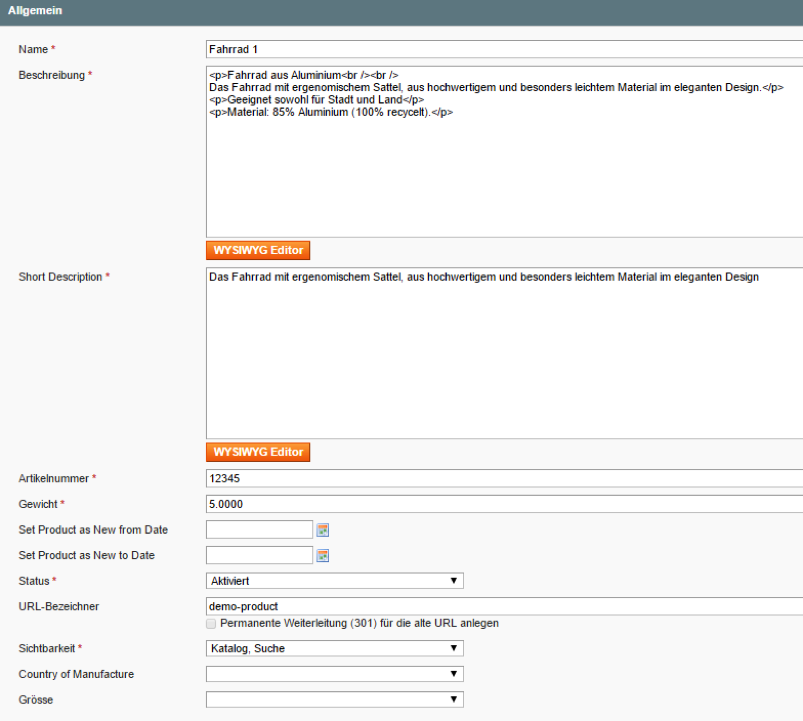Expand the Sichtbarkeit dropdown
This screenshot has height=721, width=803.
click(x=334, y=649)
